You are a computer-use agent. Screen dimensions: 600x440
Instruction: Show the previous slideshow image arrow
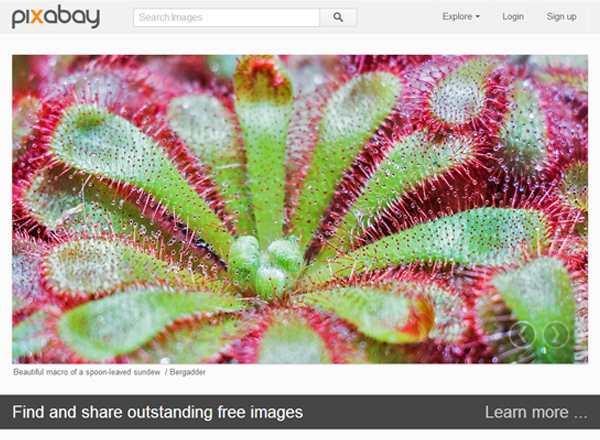coord(522,334)
